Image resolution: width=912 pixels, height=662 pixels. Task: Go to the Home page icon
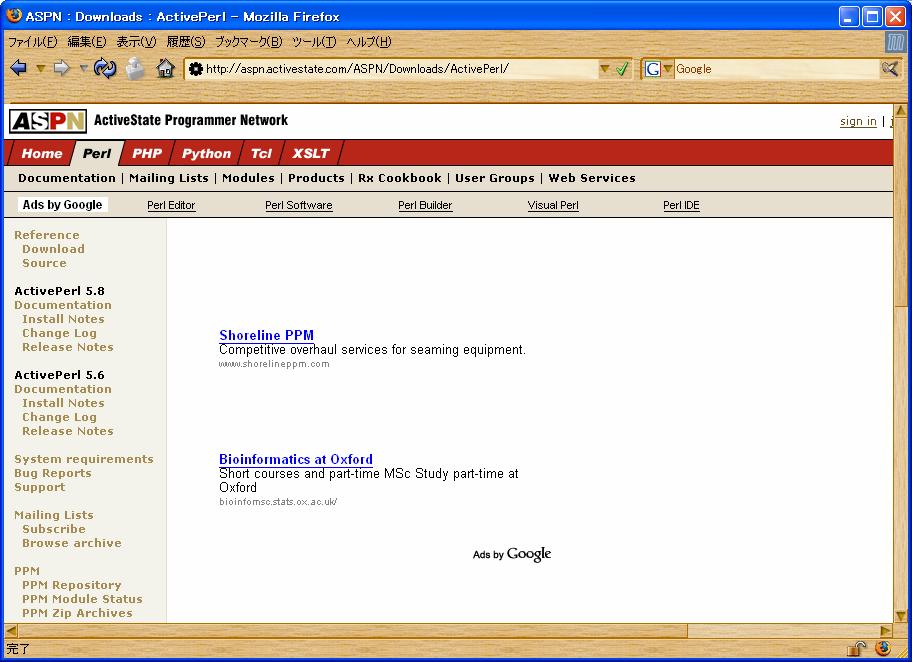(x=166, y=69)
